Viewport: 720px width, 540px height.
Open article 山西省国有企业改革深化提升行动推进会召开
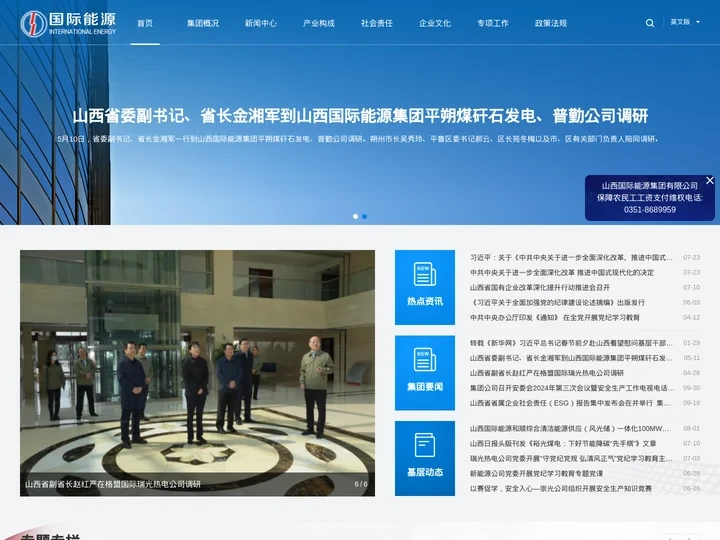point(540,287)
